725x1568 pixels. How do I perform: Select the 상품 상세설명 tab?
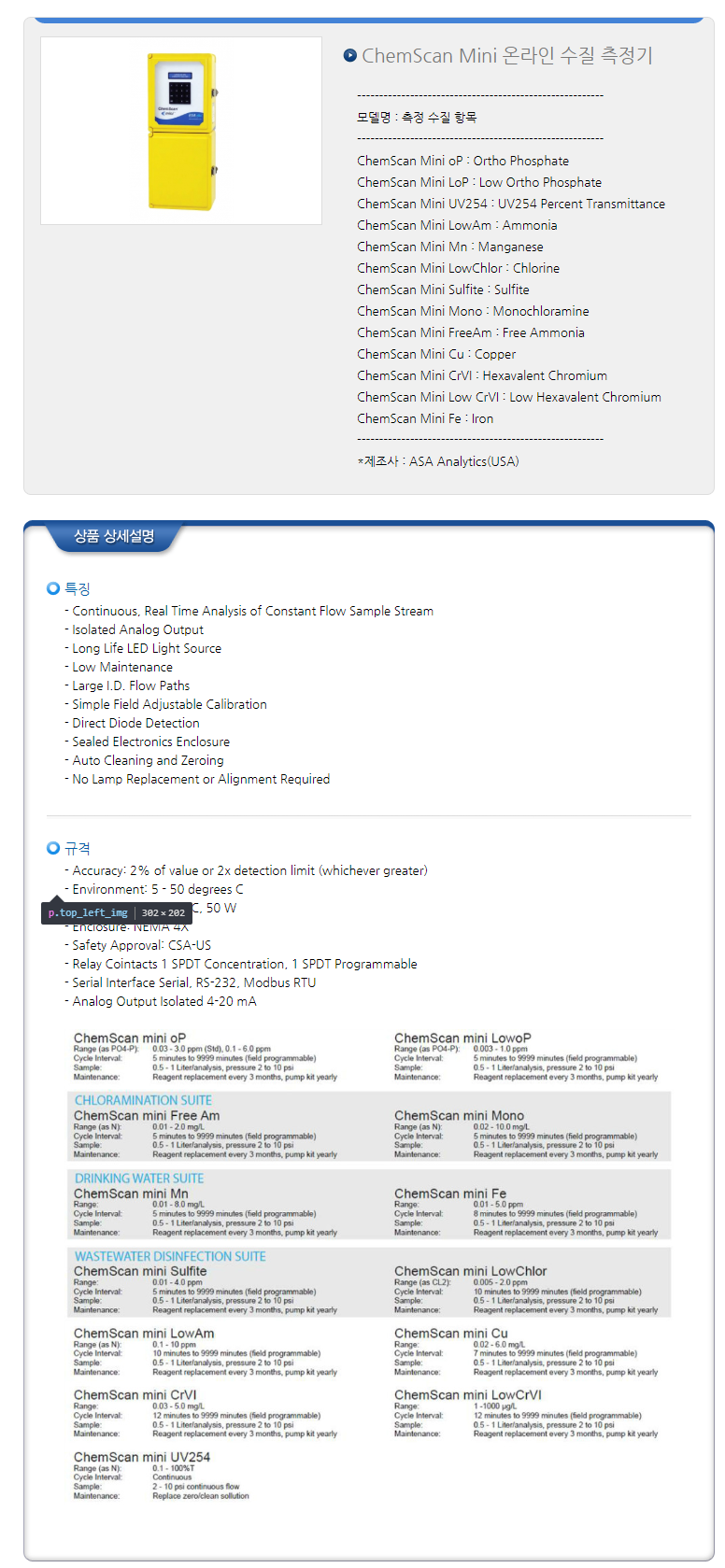point(114,536)
